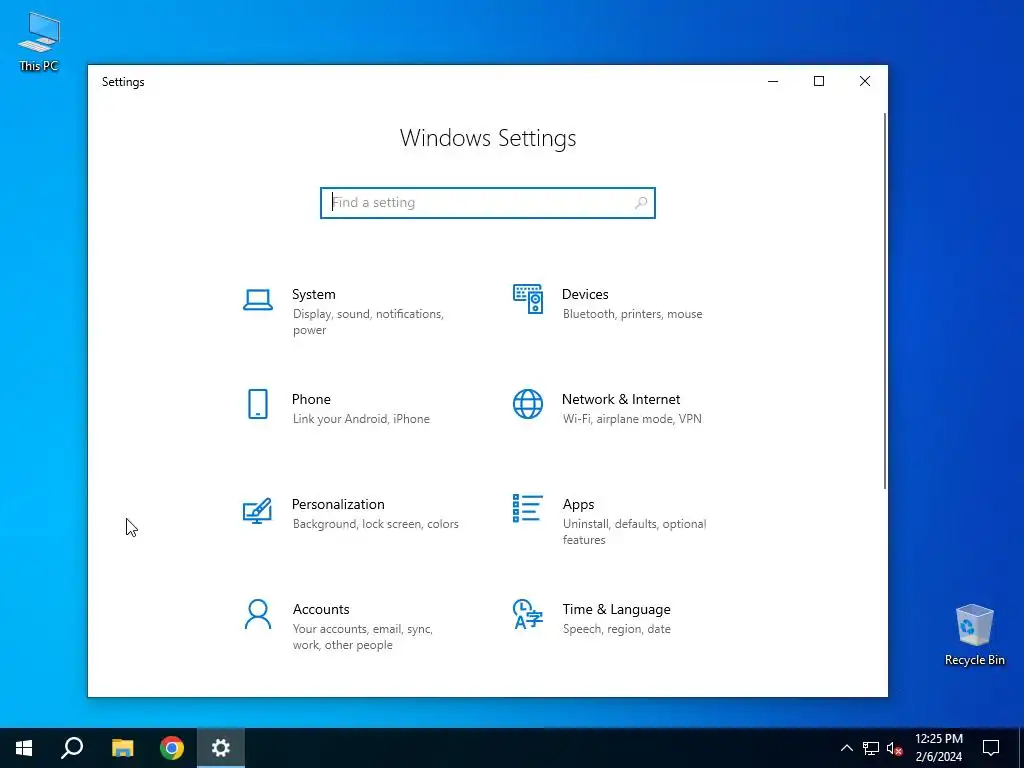Launch File Explorer from taskbar
The image size is (1024, 768).
pyautogui.click(x=122, y=748)
